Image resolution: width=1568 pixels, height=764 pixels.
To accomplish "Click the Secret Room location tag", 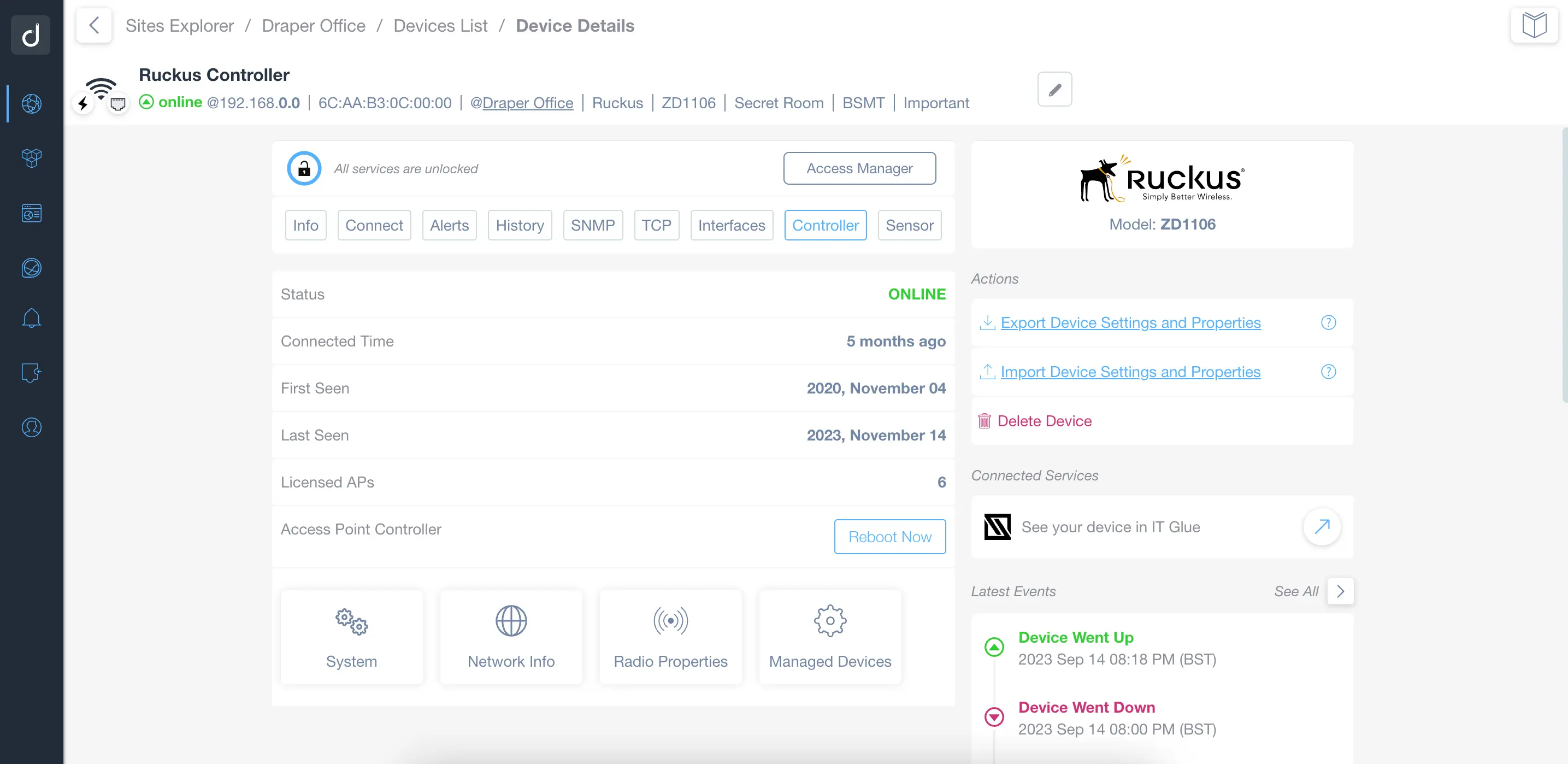I will (x=779, y=103).
